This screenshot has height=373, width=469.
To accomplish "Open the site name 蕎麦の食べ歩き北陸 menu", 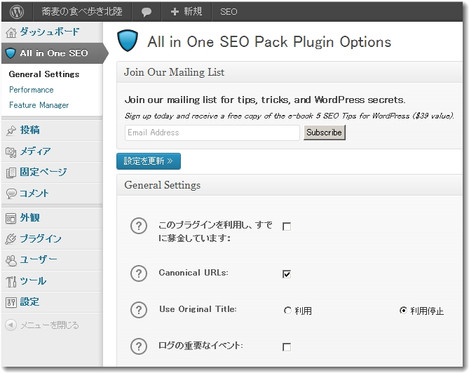I will (x=82, y=12).
